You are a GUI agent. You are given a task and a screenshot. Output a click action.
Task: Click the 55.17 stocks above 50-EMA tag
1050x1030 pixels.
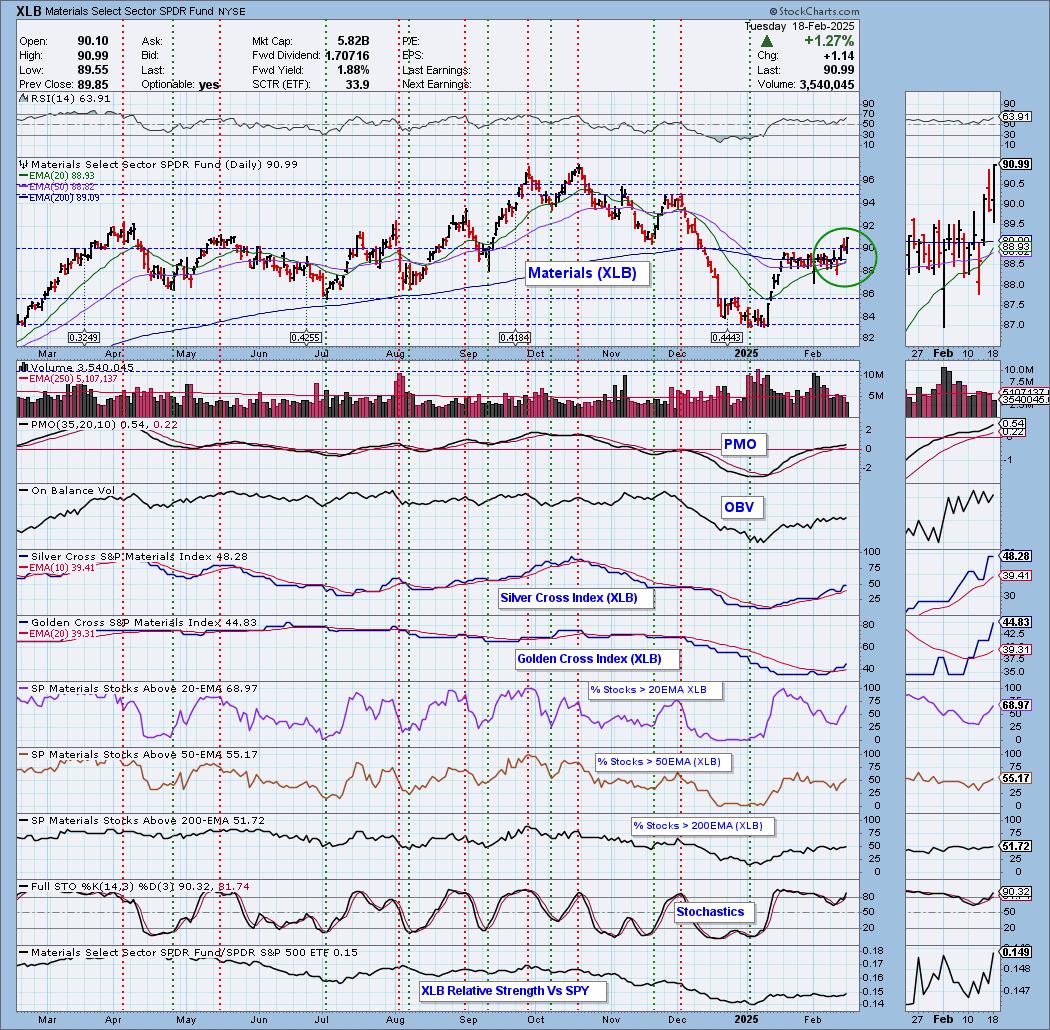tap(1016, 778)
